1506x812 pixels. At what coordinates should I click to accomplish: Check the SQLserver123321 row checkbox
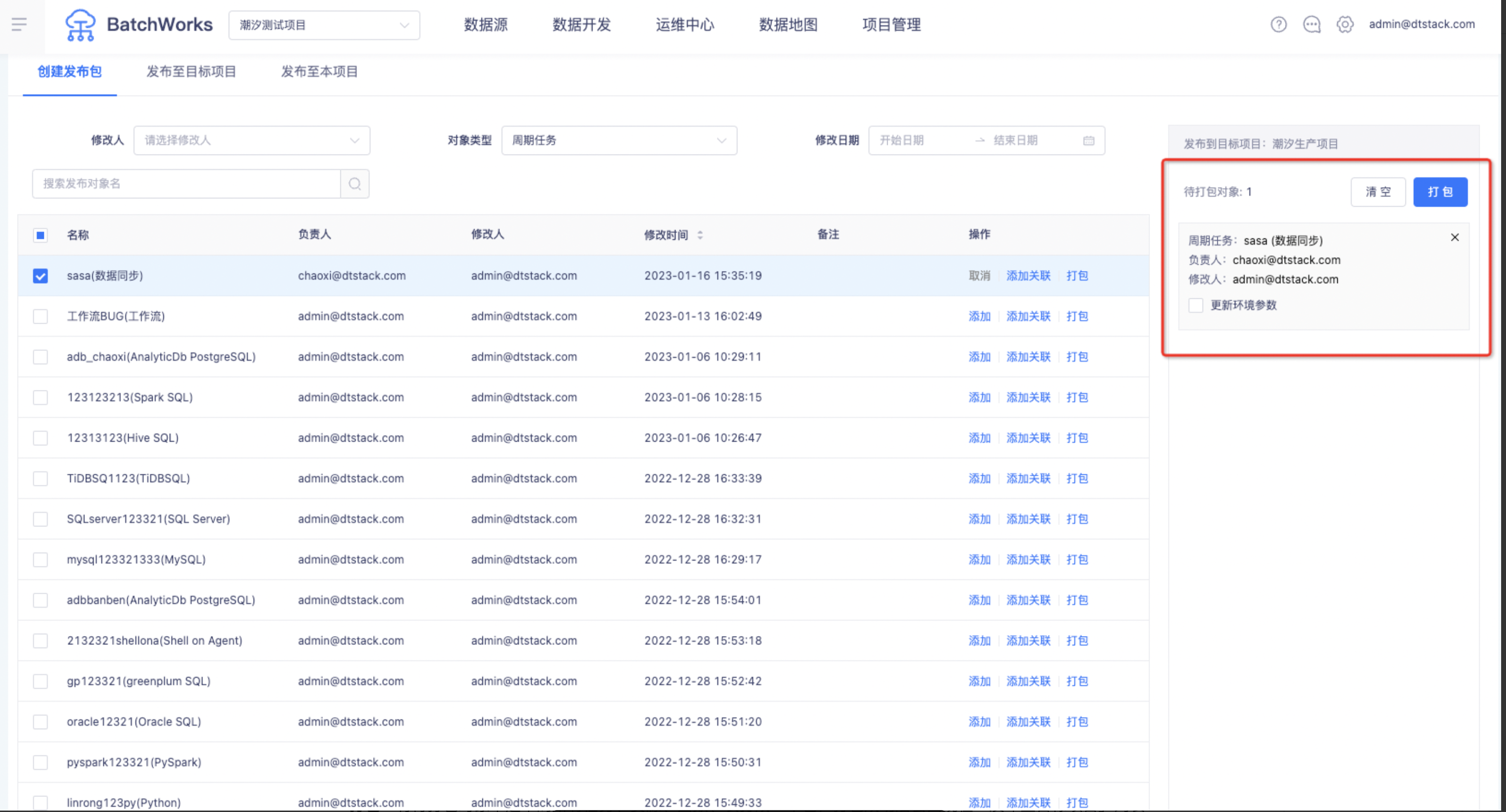pos(40,519)
